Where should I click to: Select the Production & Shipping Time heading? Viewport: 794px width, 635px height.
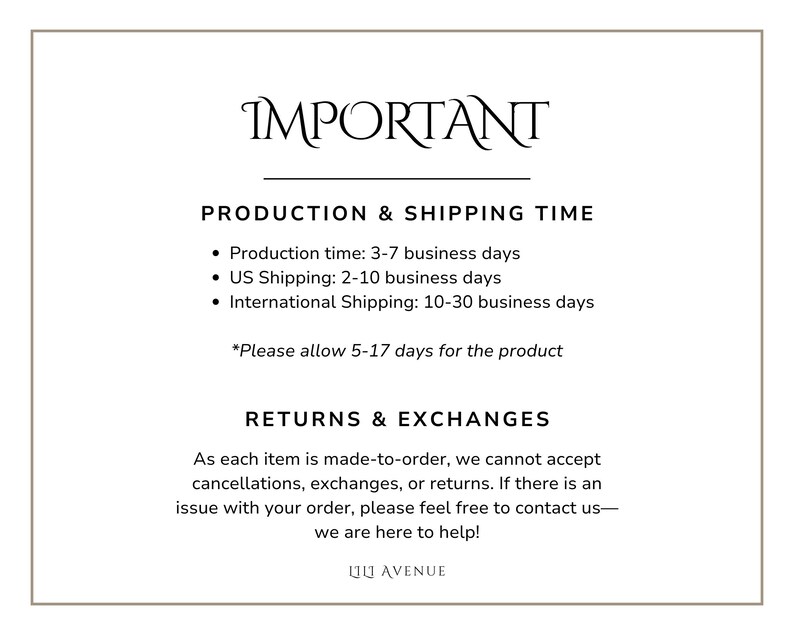click(398, 213)
